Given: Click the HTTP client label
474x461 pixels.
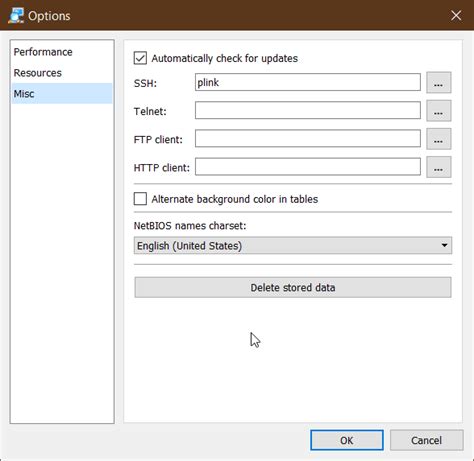Looking at the screenshot, I should coord(162,168).
